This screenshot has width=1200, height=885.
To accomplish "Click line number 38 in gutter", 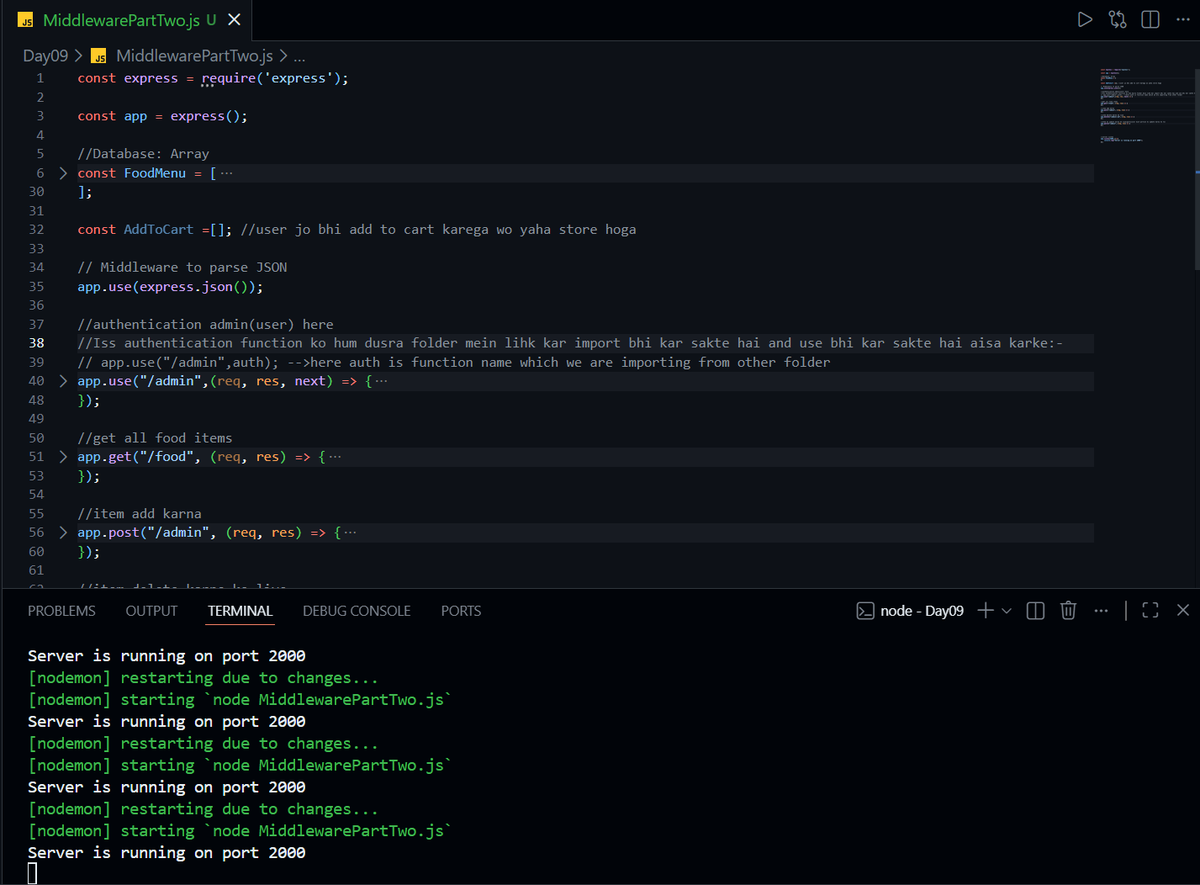I will point(37,343).
